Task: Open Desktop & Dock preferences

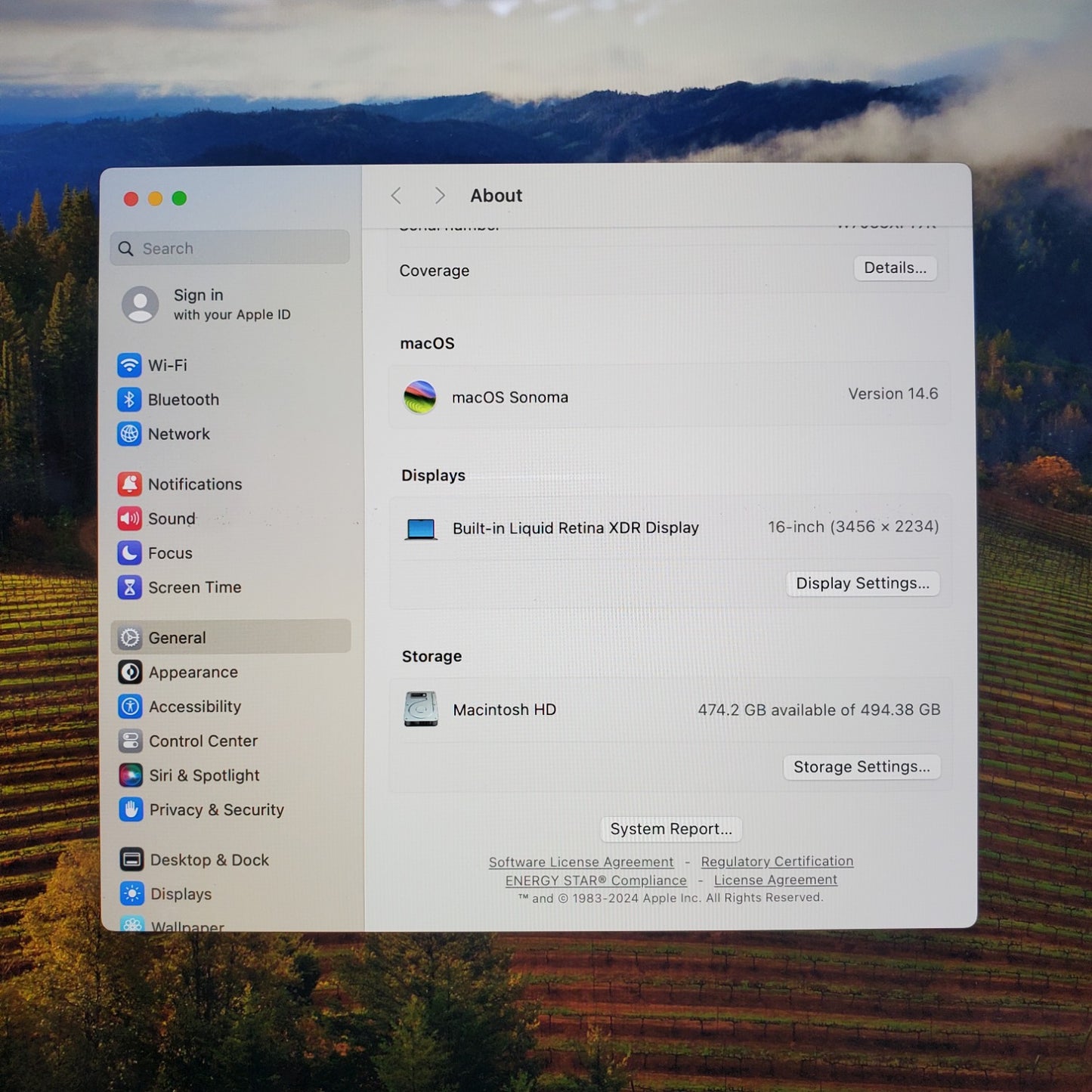Action: click(209, 860)
